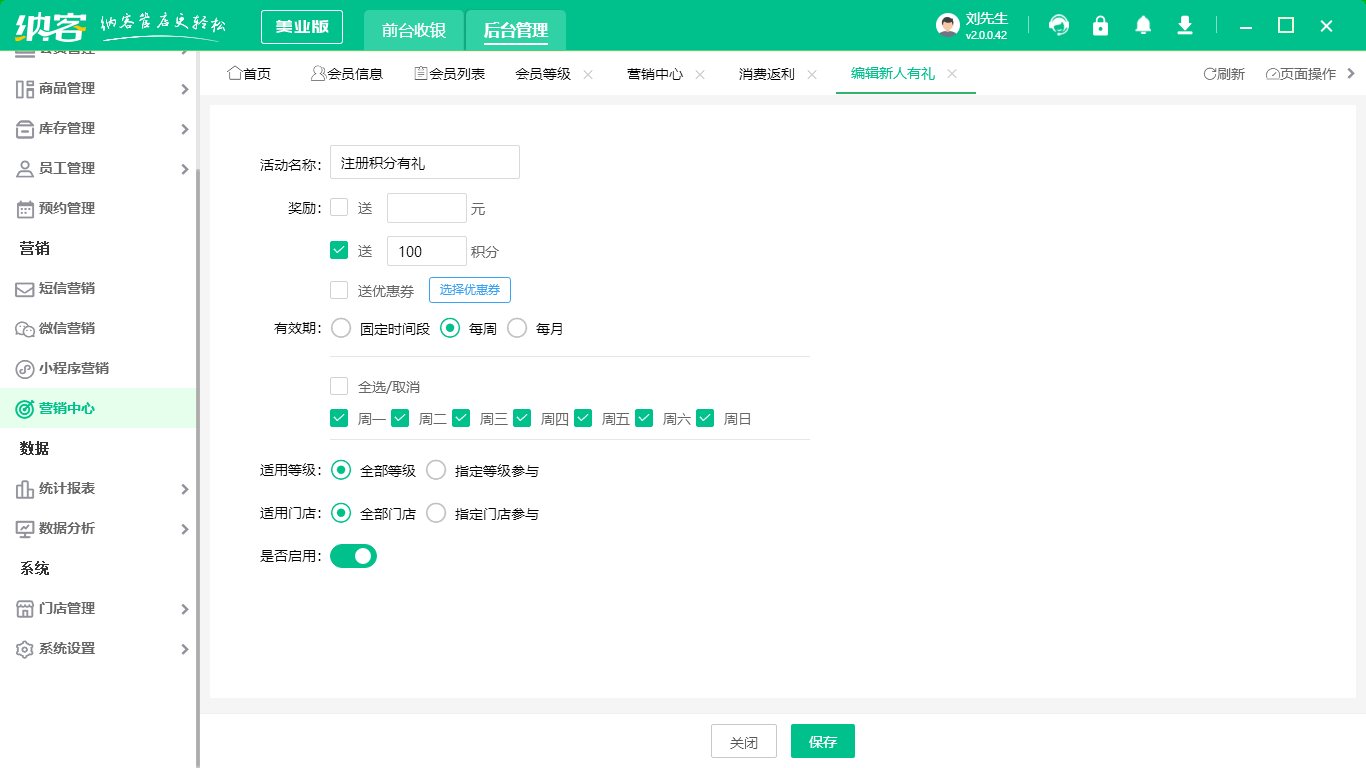1366x768 pixels.
Task: Select 小程序营销 from the sidebar
Action: 66,368
